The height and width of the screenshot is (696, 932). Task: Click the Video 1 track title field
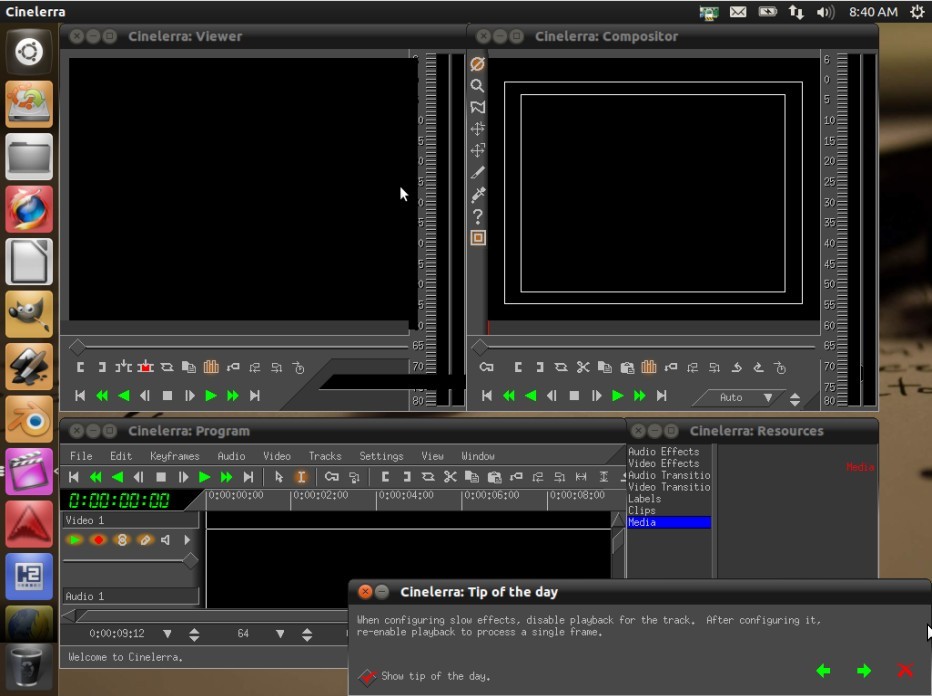point(131,520)
